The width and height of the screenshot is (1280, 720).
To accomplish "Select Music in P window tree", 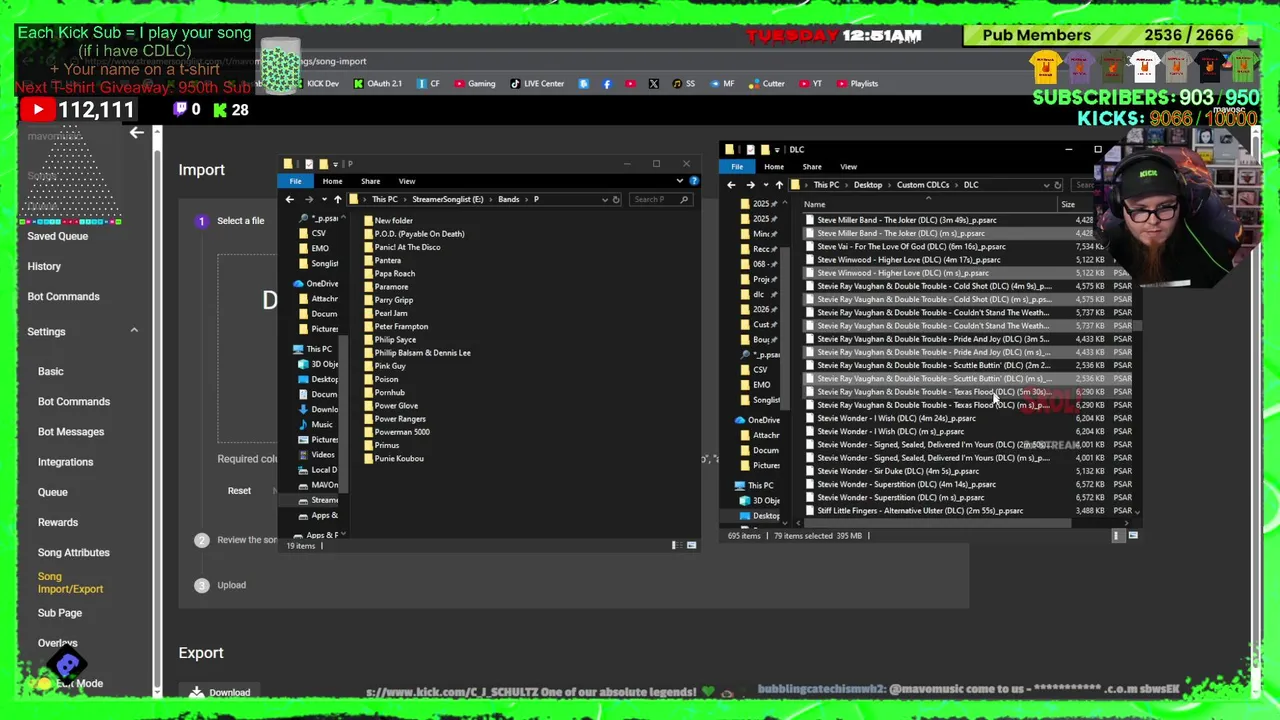I will click(x=315, y=425).
